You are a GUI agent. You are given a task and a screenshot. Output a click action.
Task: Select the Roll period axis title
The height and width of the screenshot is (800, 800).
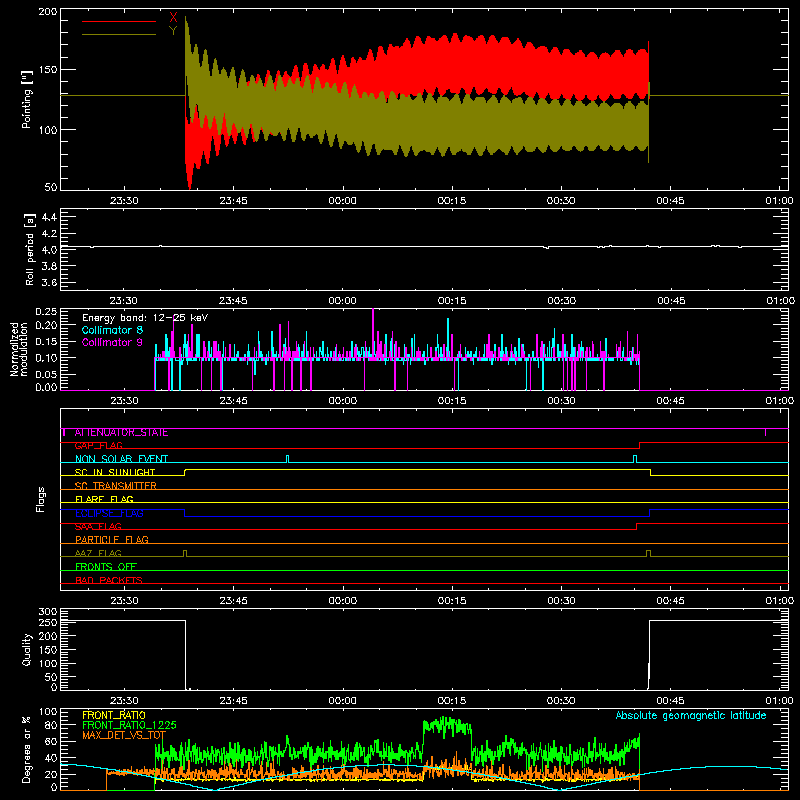(29, 249)
